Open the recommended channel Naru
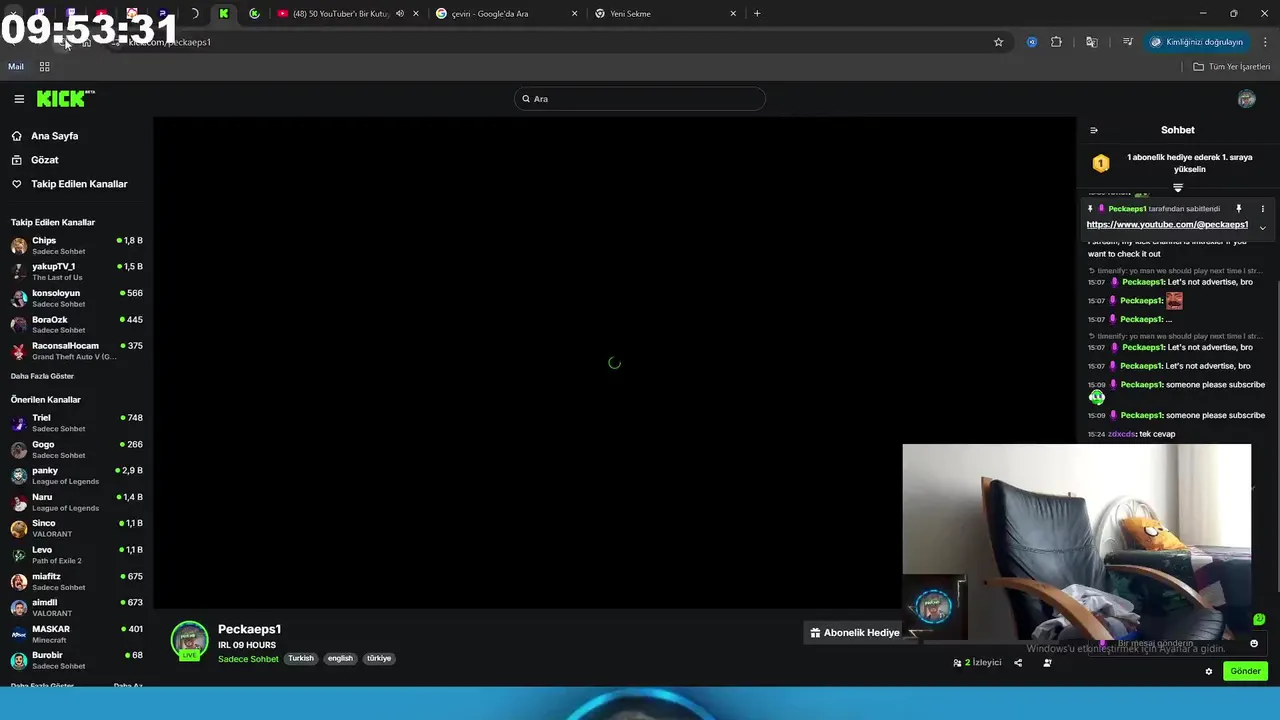Image resolution: width=1280 pixels, height=720 pixels. (x=76, y=502)
